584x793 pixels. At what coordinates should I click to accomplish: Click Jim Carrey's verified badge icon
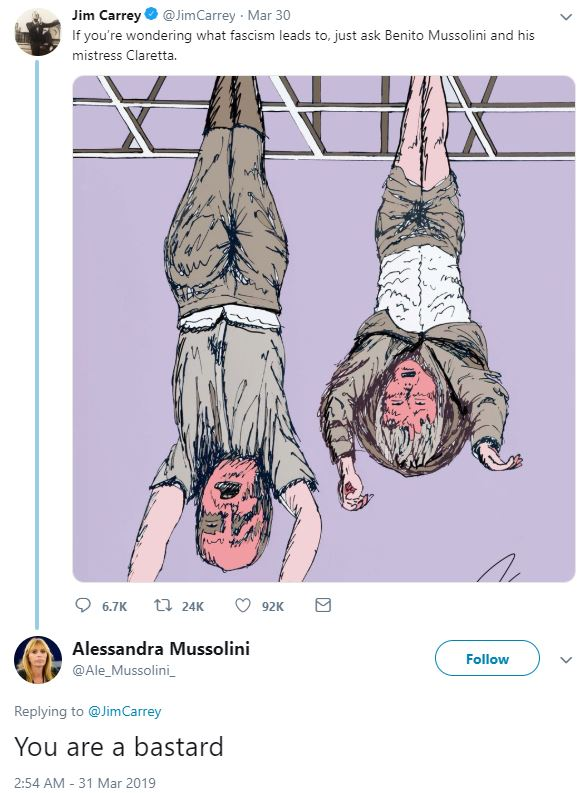[x=150, y=15]
